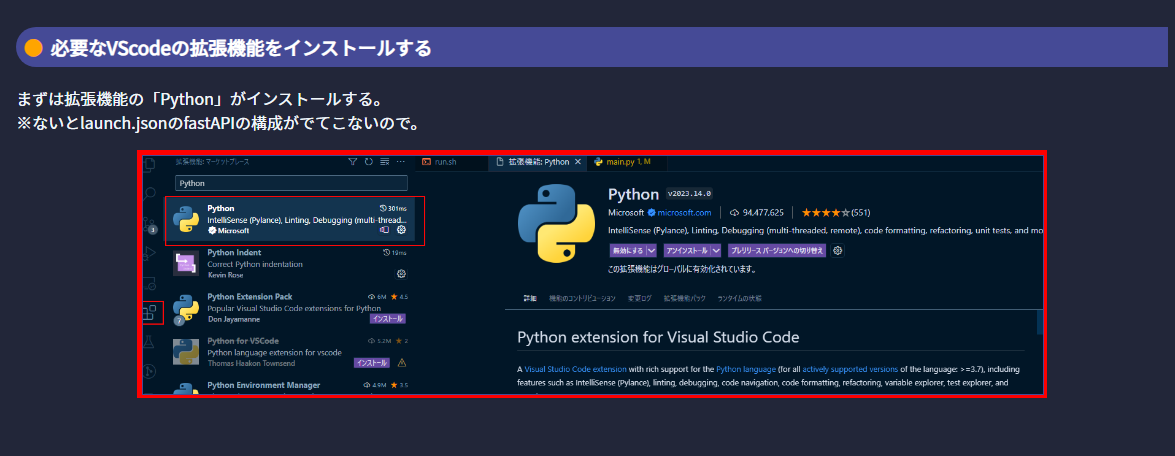Switch to the 拡張機能: Python tab
1175x456 pixels.
pyautogui.click(x=539, y=162)
